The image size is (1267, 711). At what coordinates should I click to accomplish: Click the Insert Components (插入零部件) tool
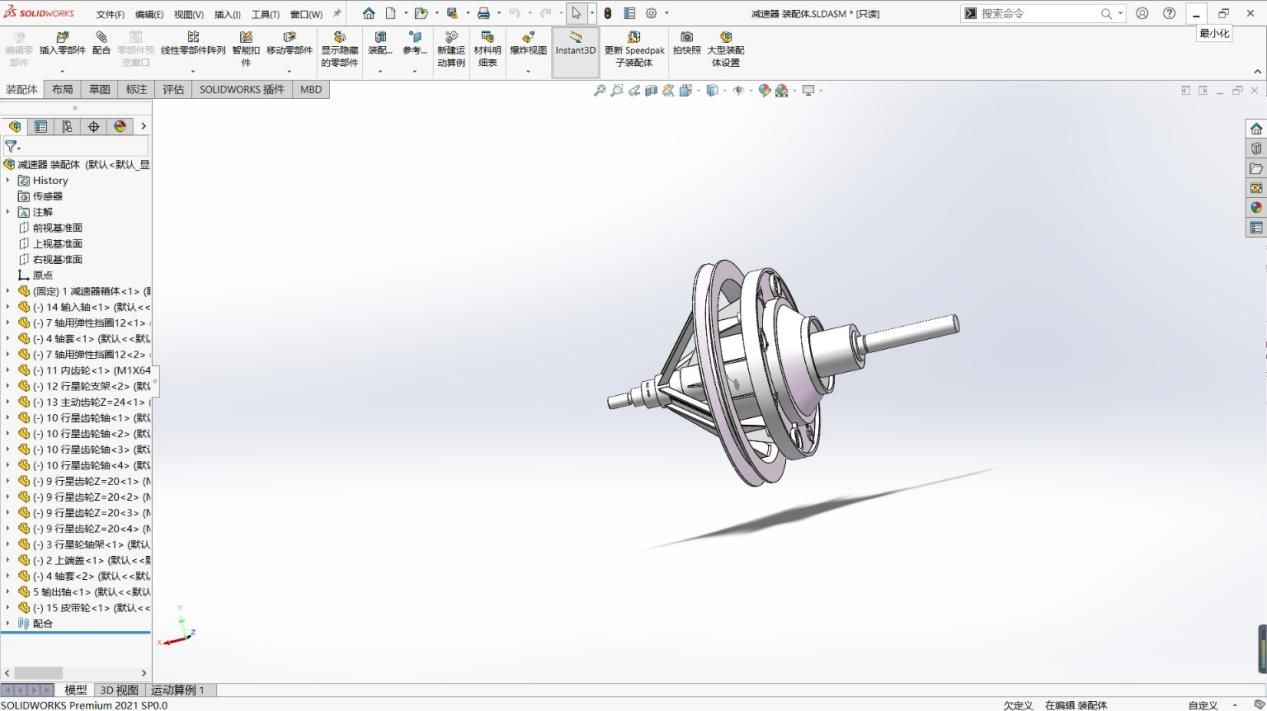click(x=62, y=44)
